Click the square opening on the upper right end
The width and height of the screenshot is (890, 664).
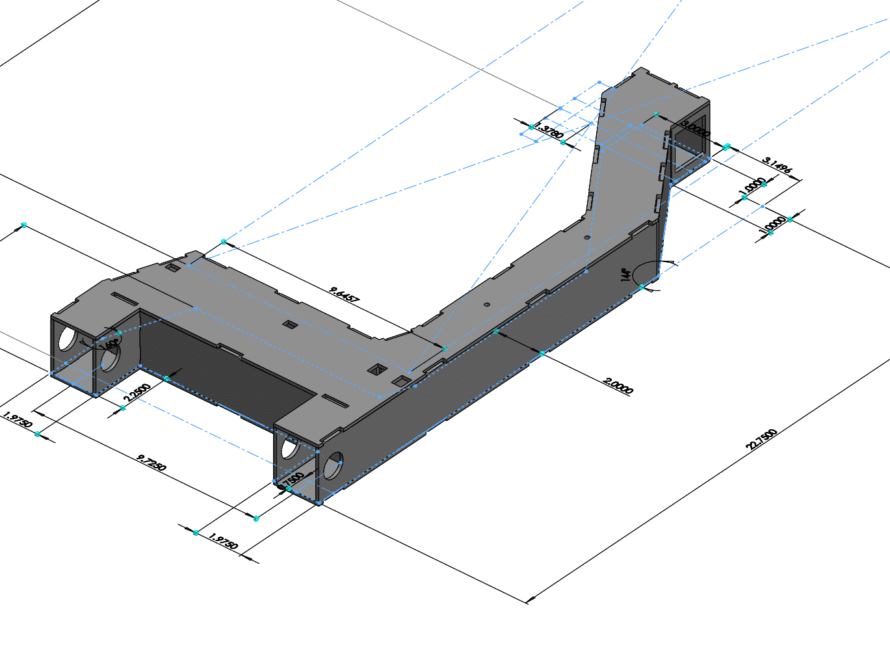pyautogui.click(x=692, y=146)
